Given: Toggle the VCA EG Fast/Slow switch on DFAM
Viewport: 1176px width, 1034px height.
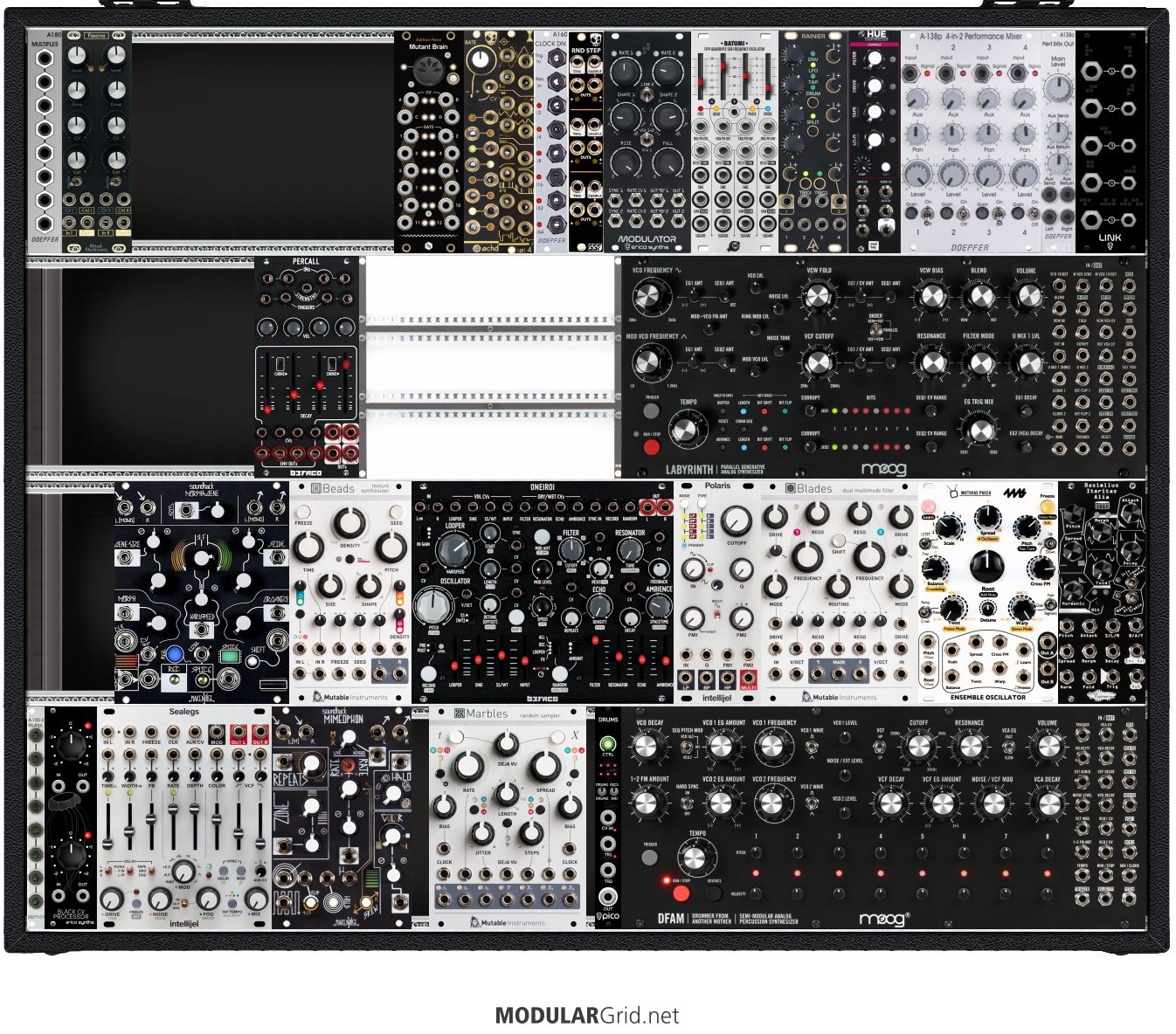Looking at the screenshot, I should tap(1008, 748).
